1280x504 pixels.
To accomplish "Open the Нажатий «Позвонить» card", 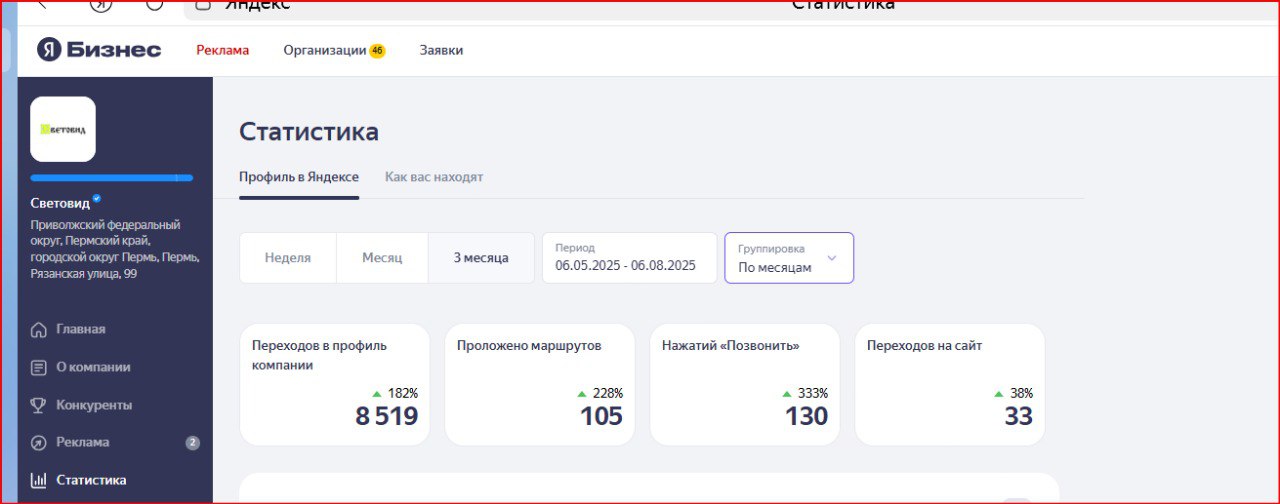I will click(745, 384).
